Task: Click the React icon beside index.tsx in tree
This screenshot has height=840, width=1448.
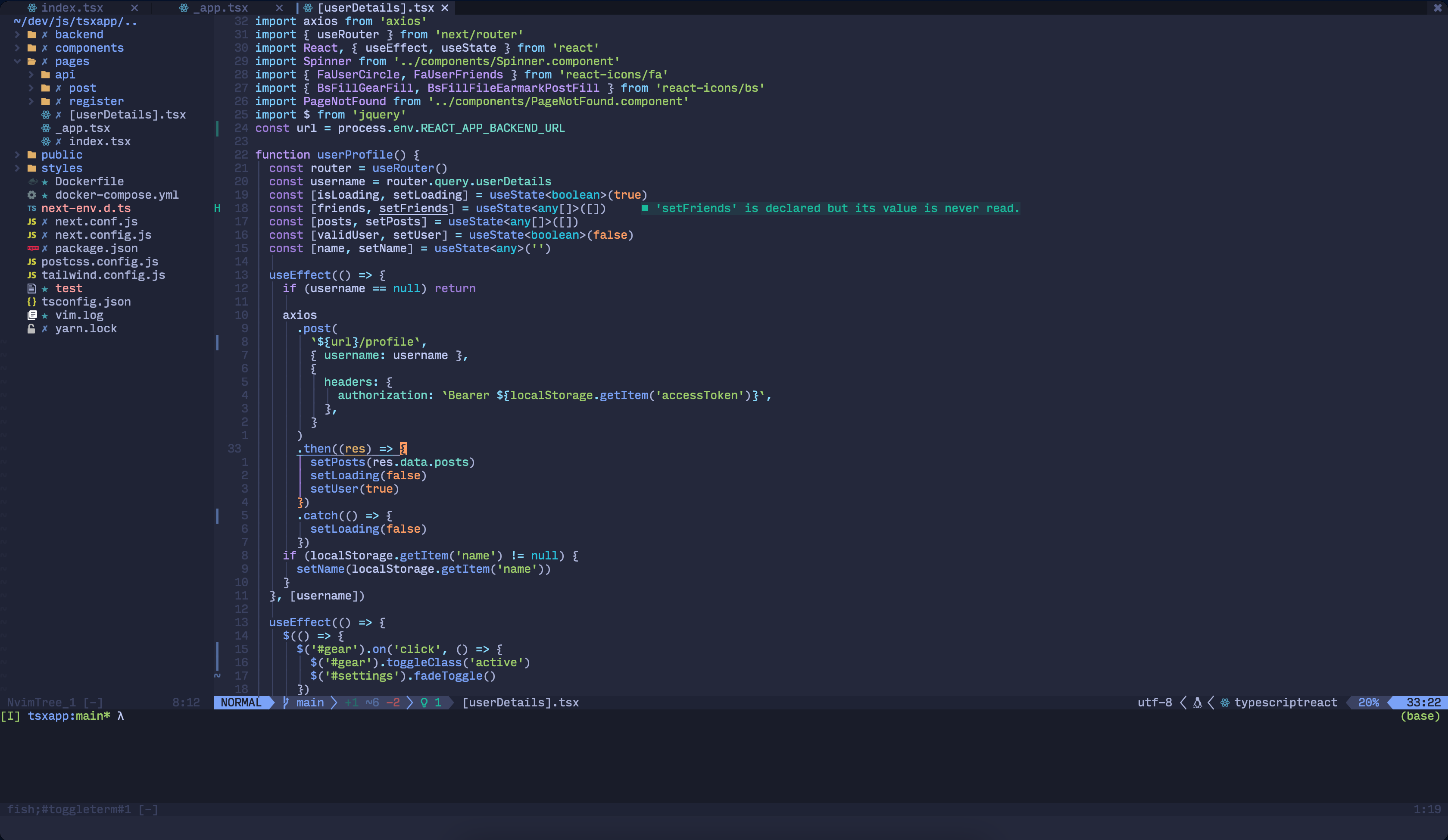Action: click(45, 141)
